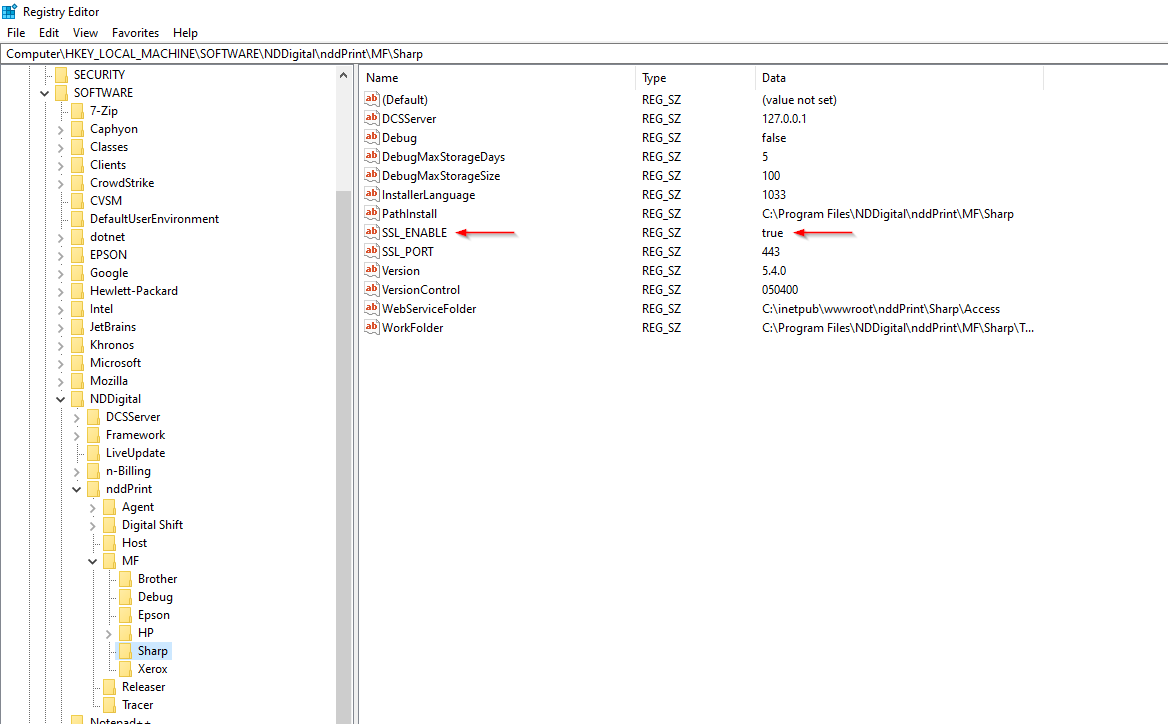Click the Registry Editor title bar icon

9,11
